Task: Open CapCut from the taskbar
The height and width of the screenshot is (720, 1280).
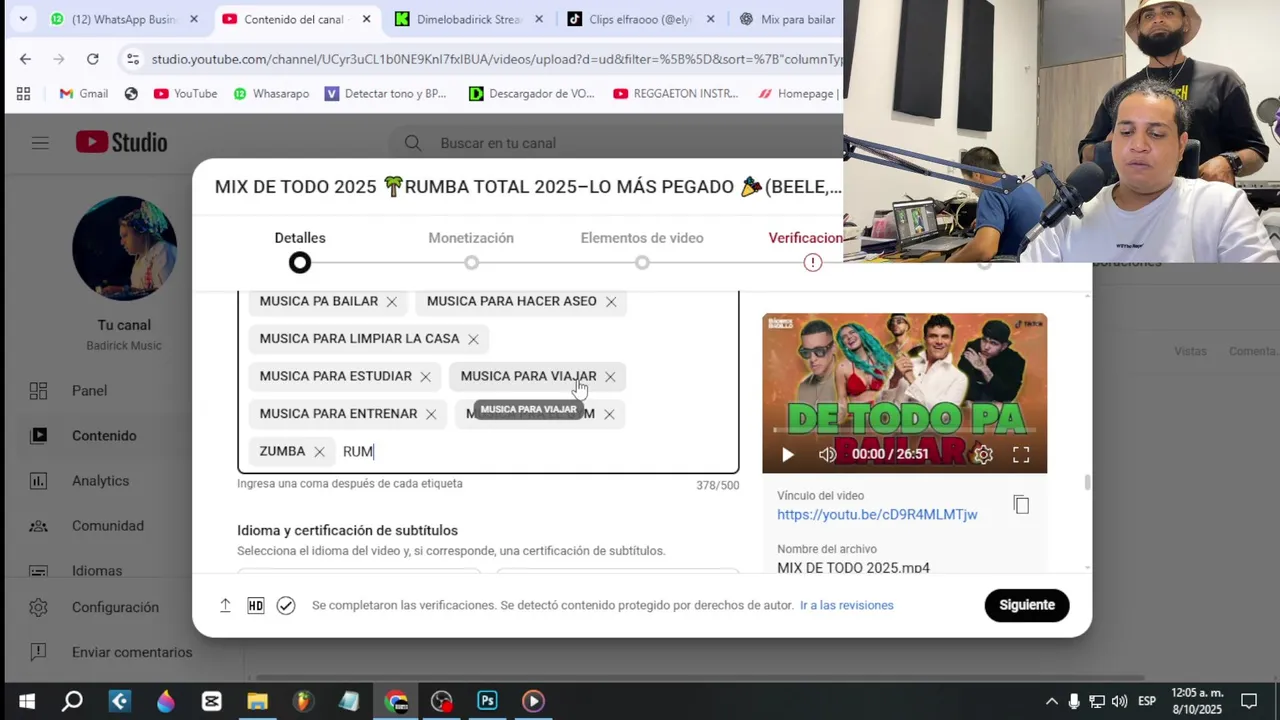Action: pyautogui.click(x=211, y=702)
